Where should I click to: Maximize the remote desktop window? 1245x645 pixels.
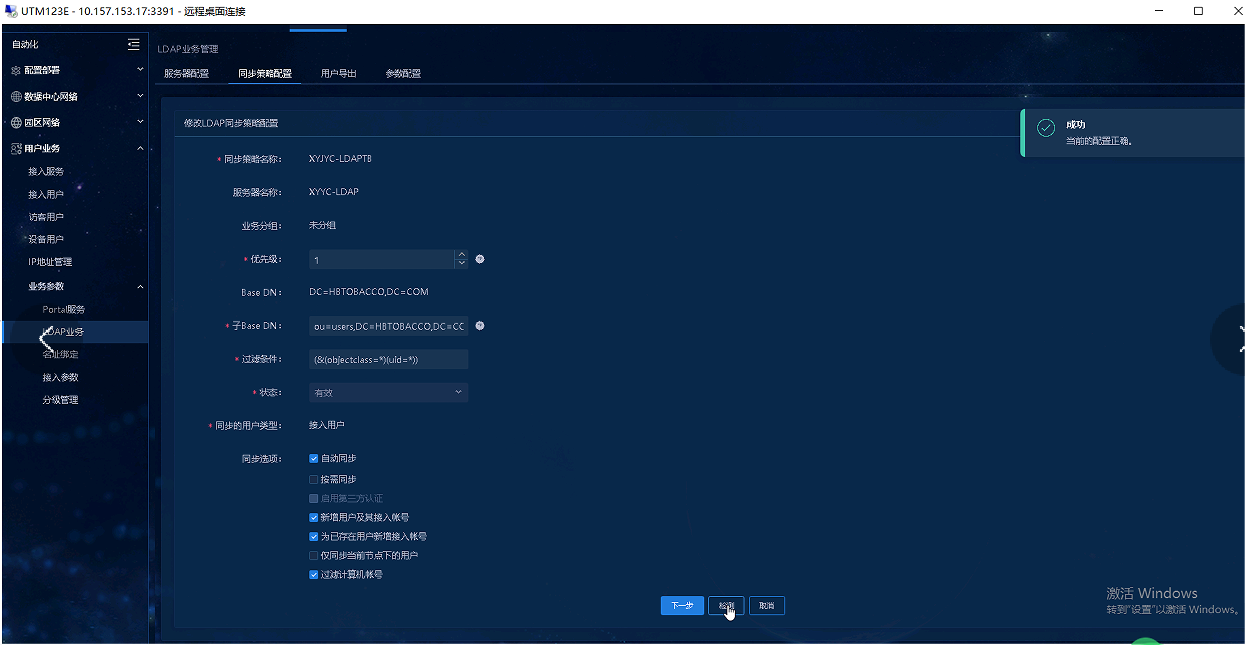click(1198, 11)
